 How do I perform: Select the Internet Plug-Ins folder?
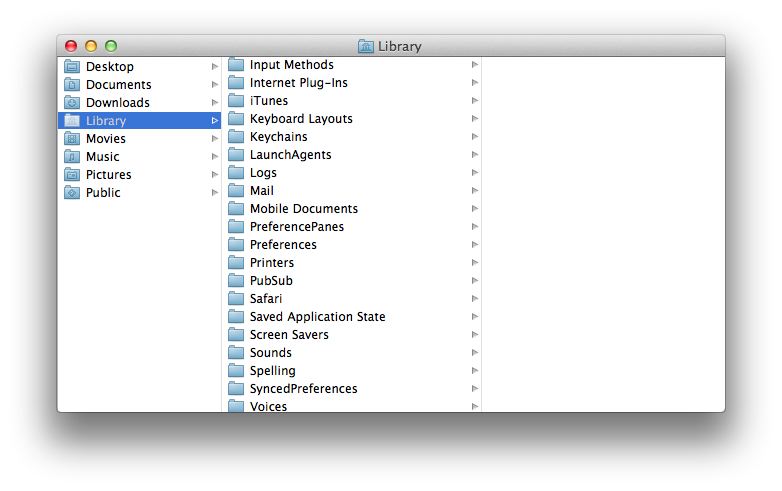click(x=298, y=83)
